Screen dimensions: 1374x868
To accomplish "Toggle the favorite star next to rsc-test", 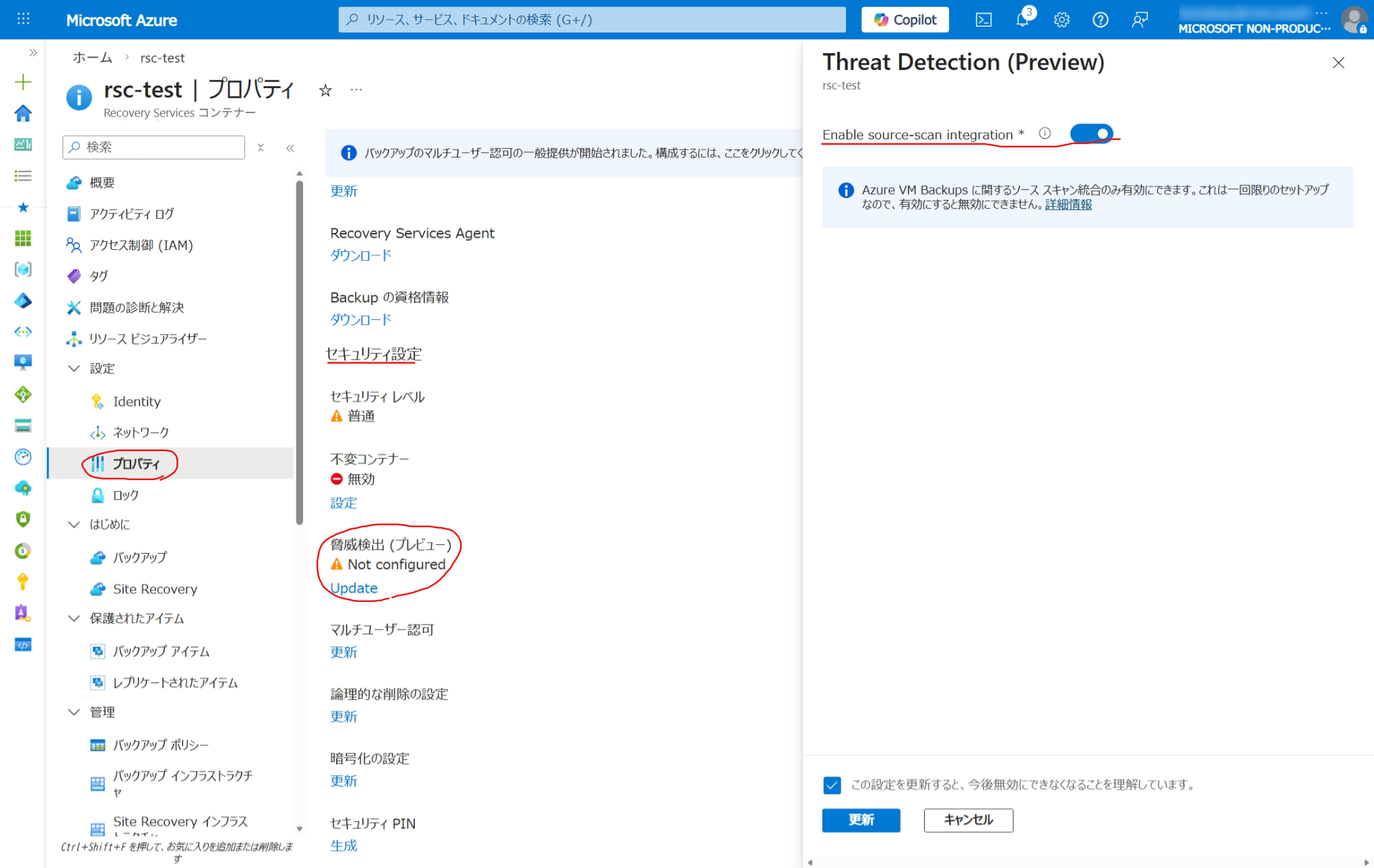I will tap(325, 90).
